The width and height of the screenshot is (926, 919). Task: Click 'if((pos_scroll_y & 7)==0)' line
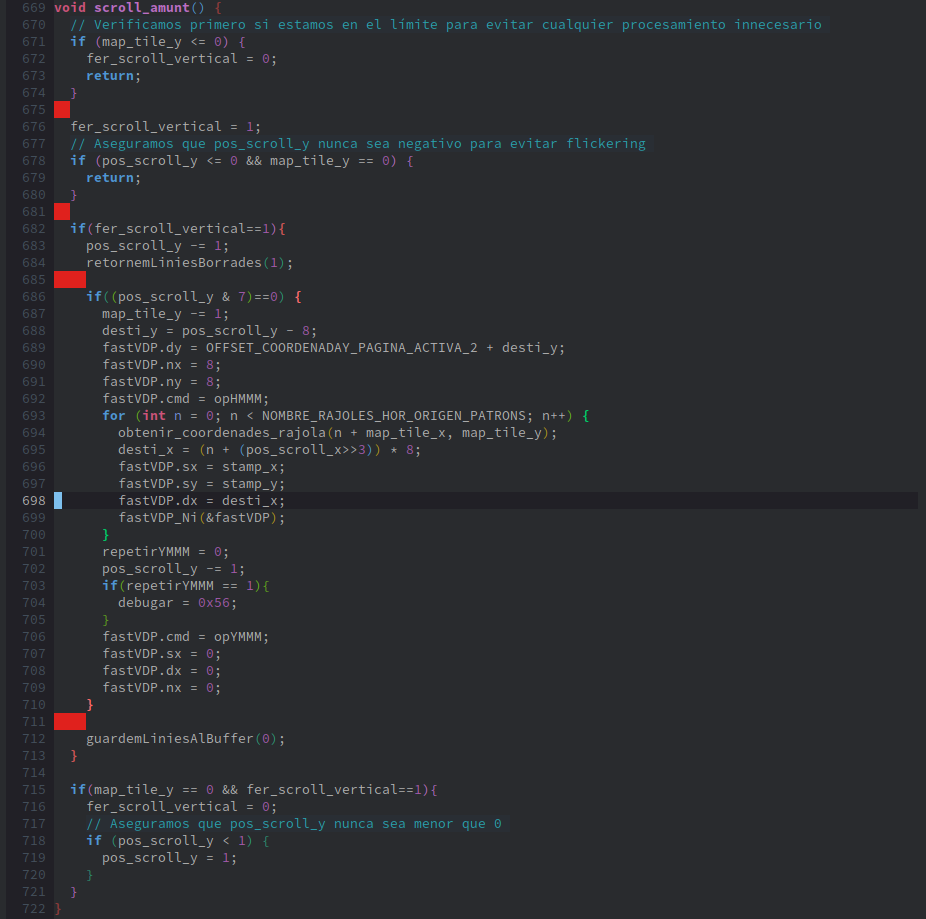click(194, 297)
